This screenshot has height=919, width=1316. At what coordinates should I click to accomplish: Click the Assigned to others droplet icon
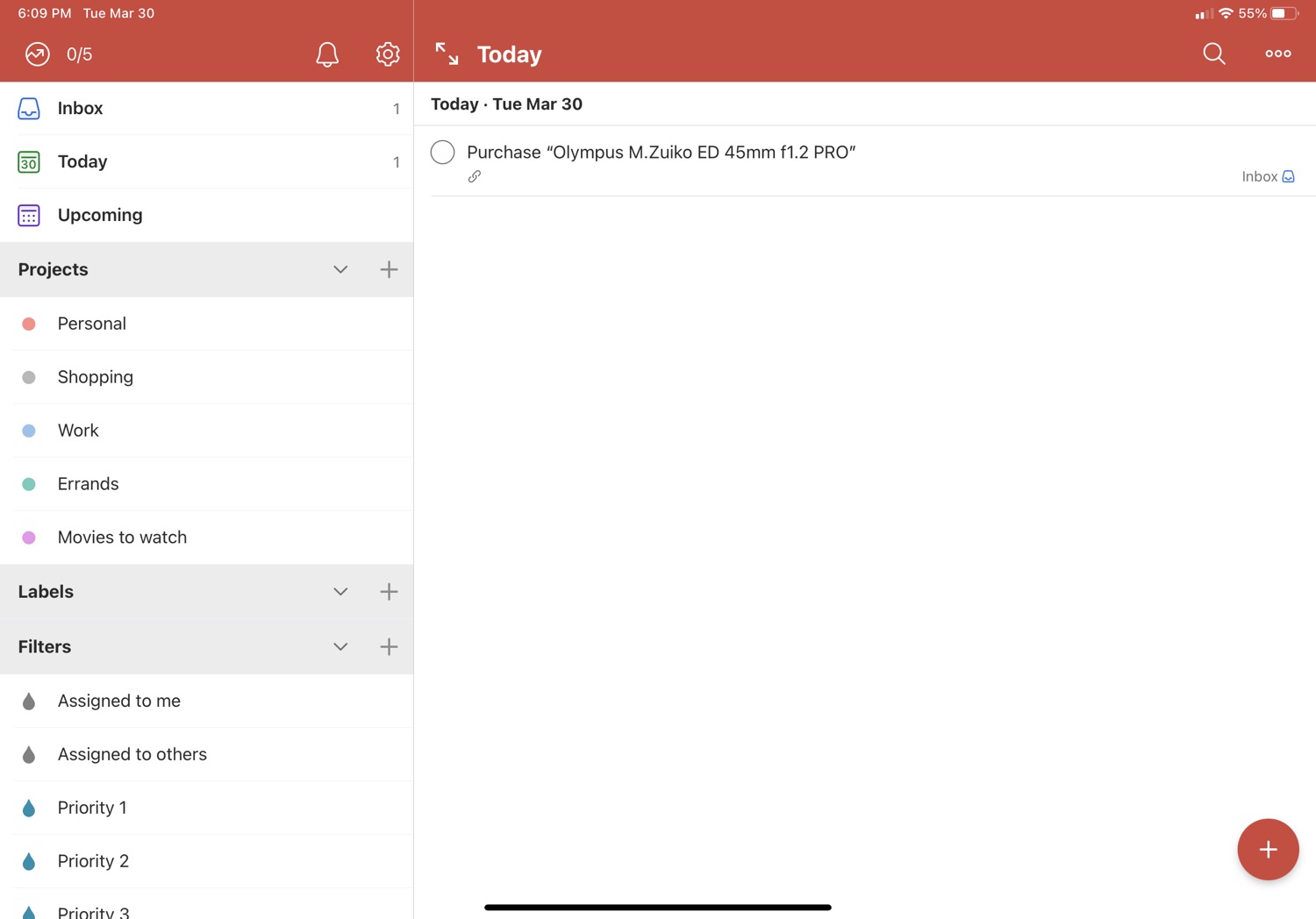[29, 754]
